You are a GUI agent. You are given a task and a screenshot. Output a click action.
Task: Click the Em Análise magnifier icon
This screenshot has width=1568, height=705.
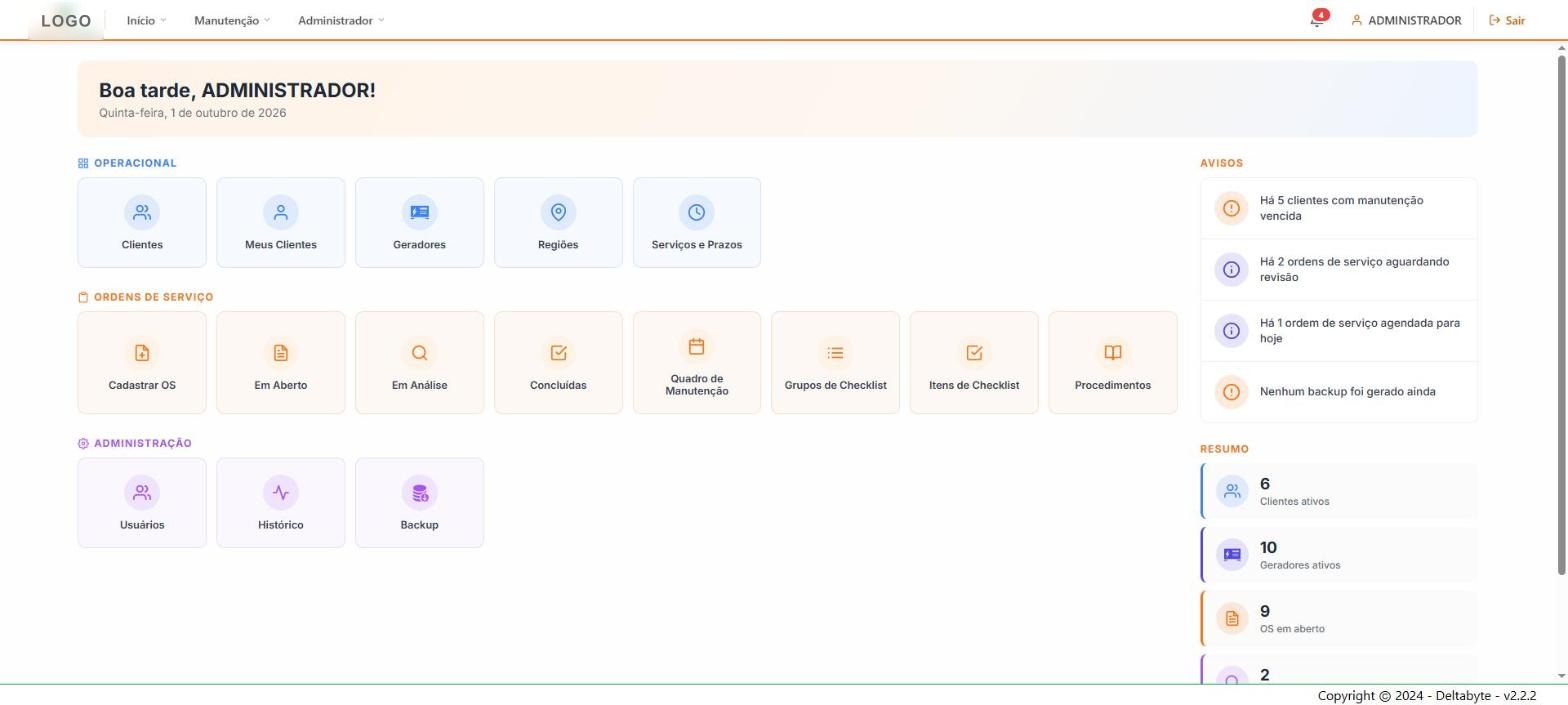pyautogui.click(x=419, y=353)
